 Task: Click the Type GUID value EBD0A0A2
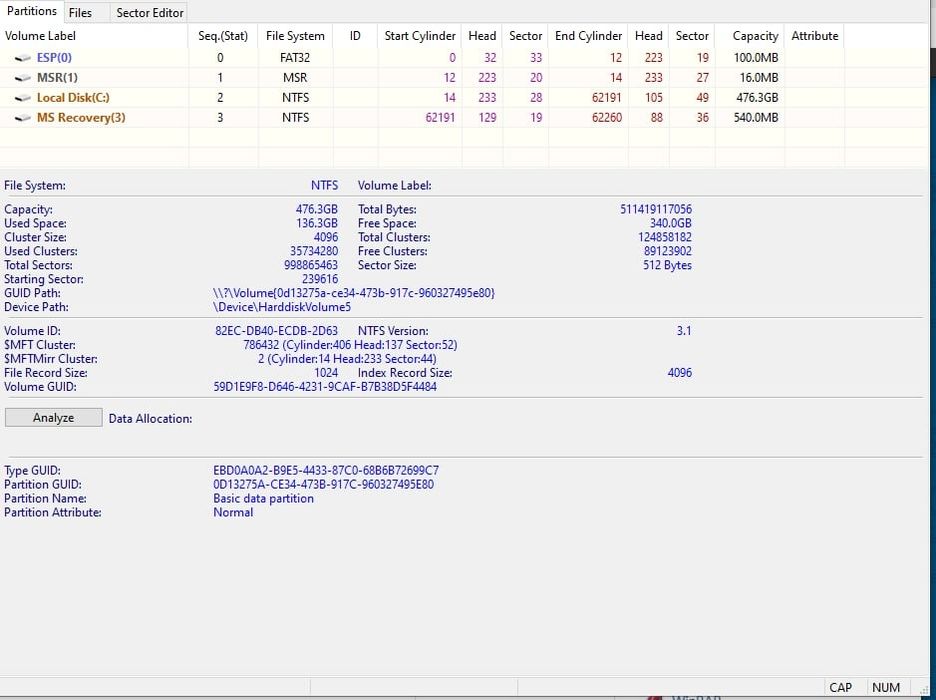pos(326,470)
